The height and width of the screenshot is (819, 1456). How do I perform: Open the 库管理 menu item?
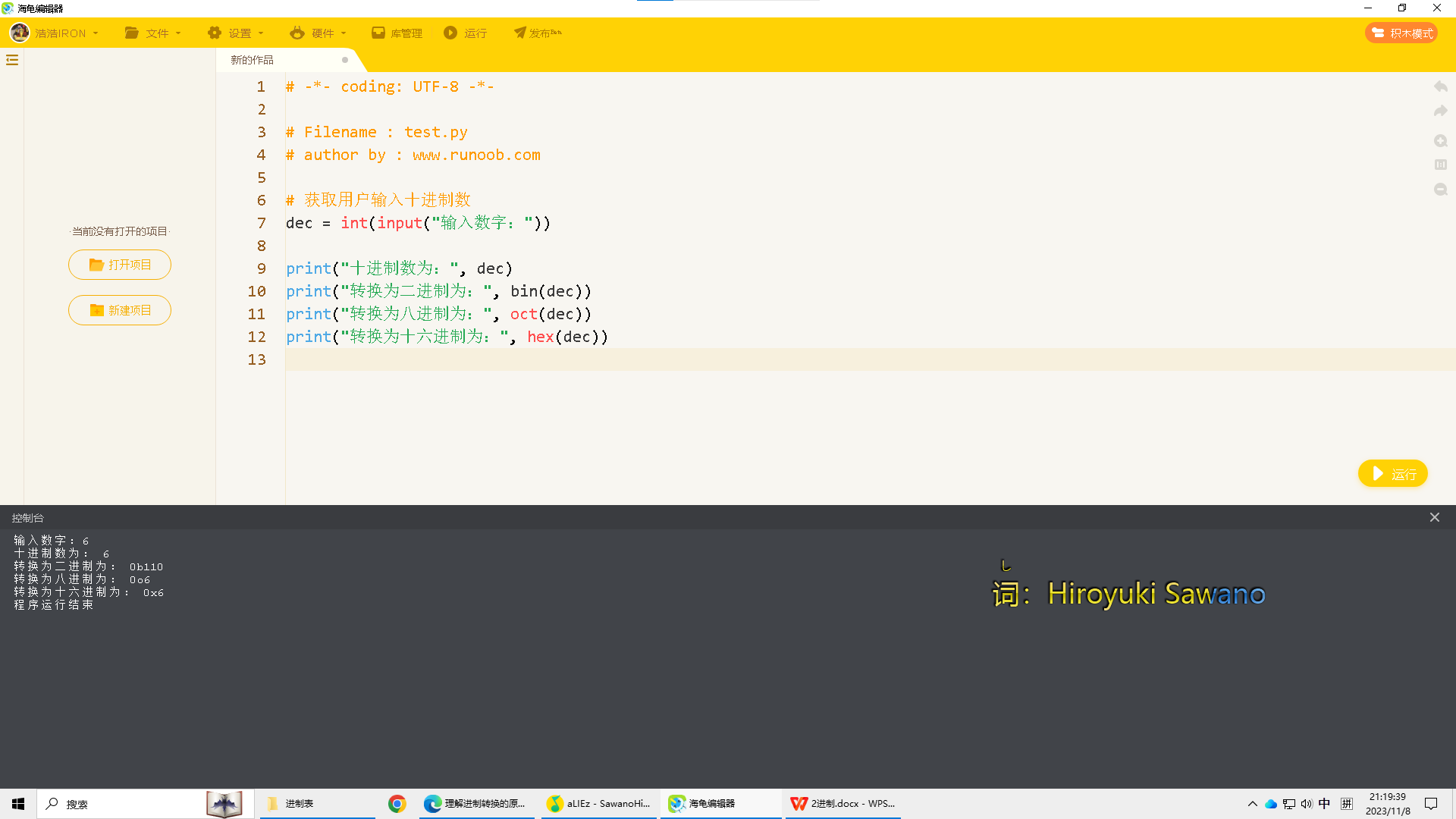pos(397,33)
